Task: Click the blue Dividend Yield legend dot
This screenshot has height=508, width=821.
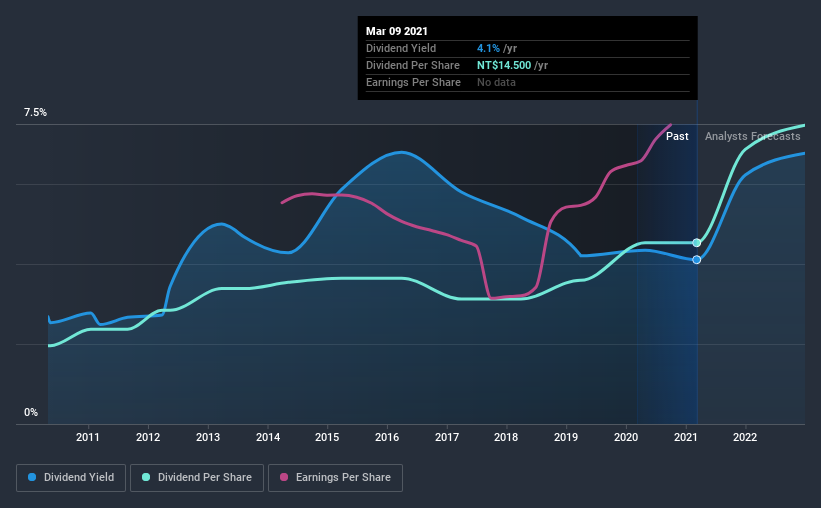Action: point(32,477)
